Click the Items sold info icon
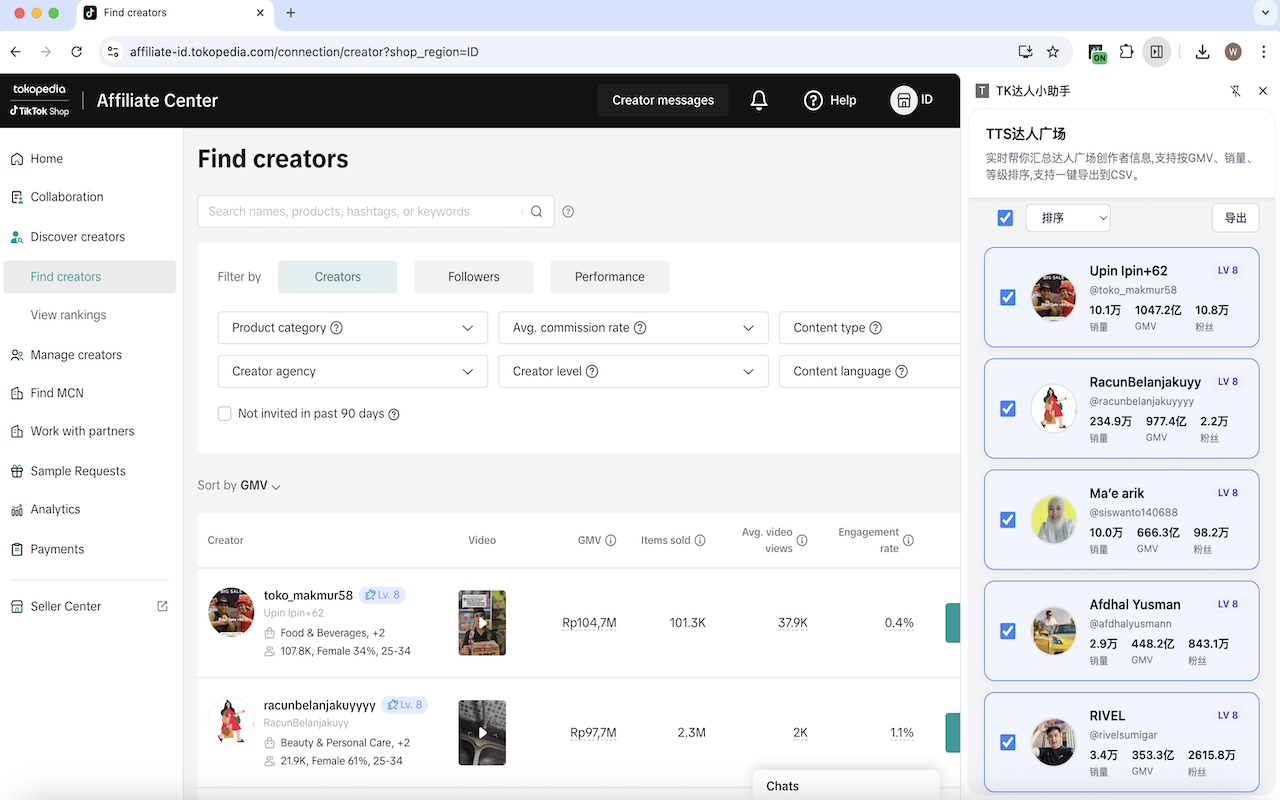Screen dimensions: 1280x800 point(700,540)
